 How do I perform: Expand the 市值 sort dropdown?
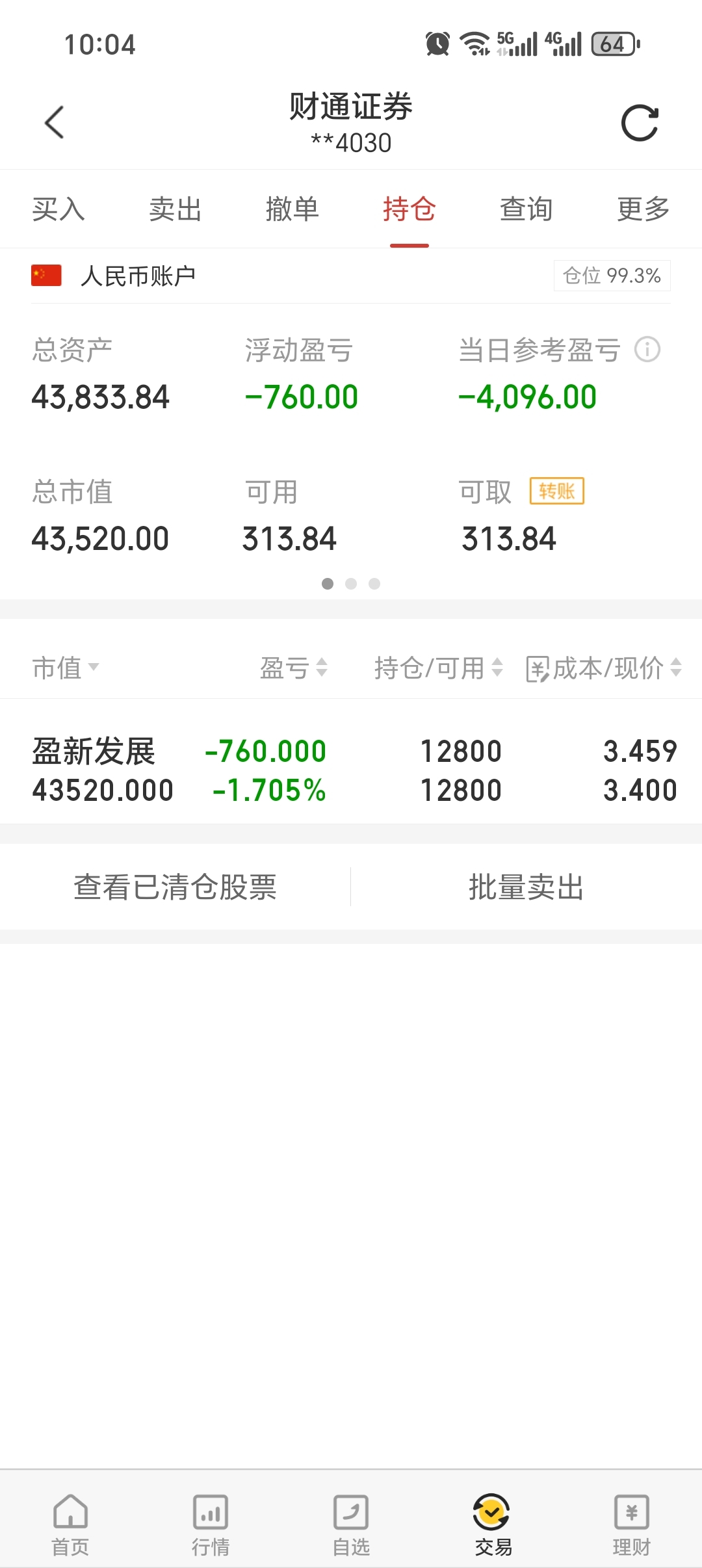(65, 668)
